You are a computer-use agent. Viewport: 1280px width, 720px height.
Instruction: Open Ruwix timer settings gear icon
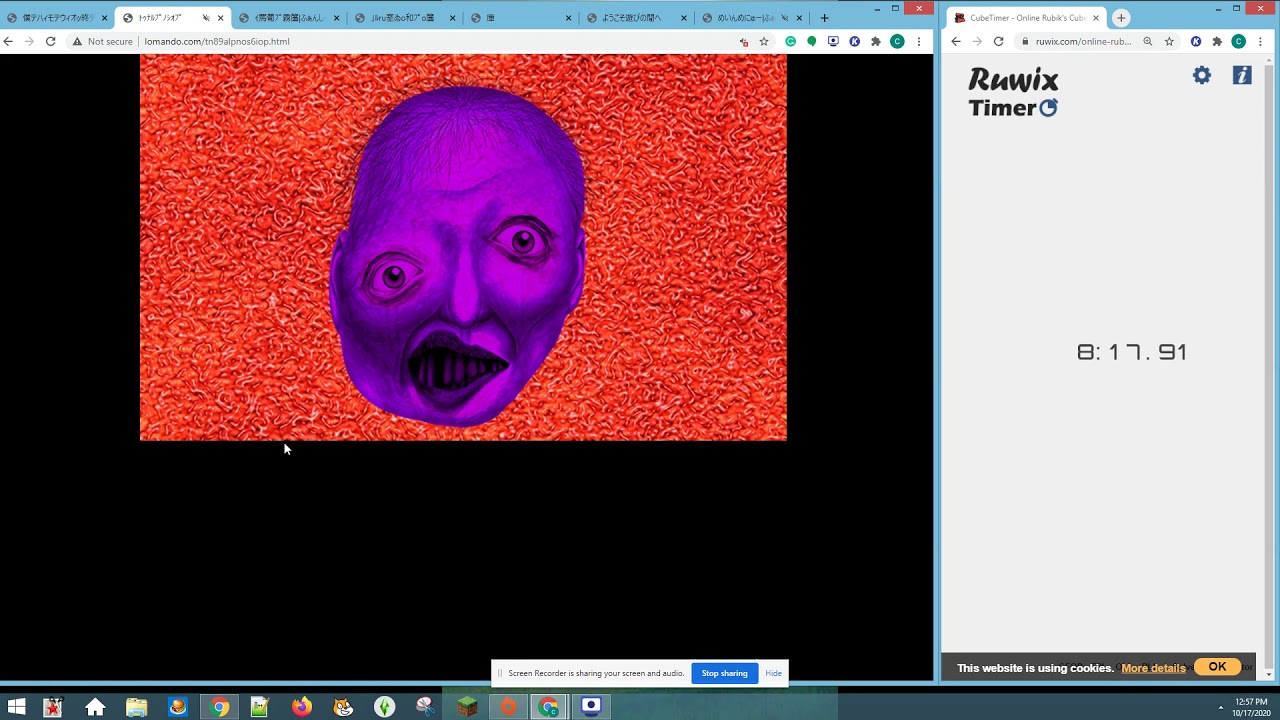point(1202,75)
